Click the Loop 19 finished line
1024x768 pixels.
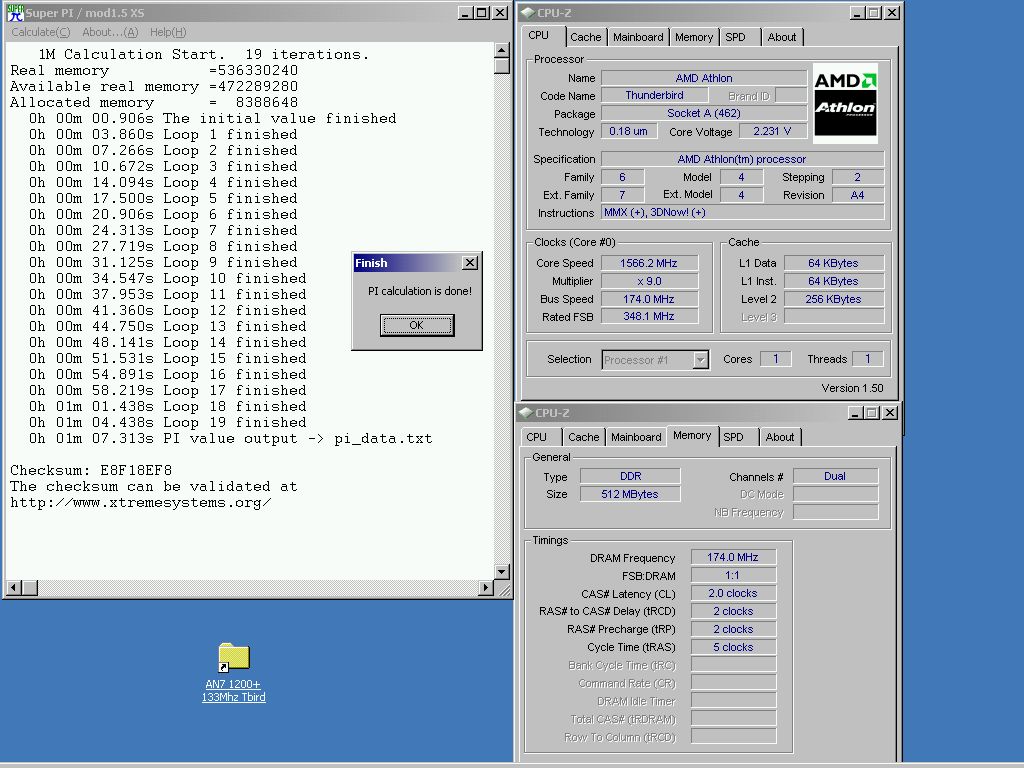167,423
